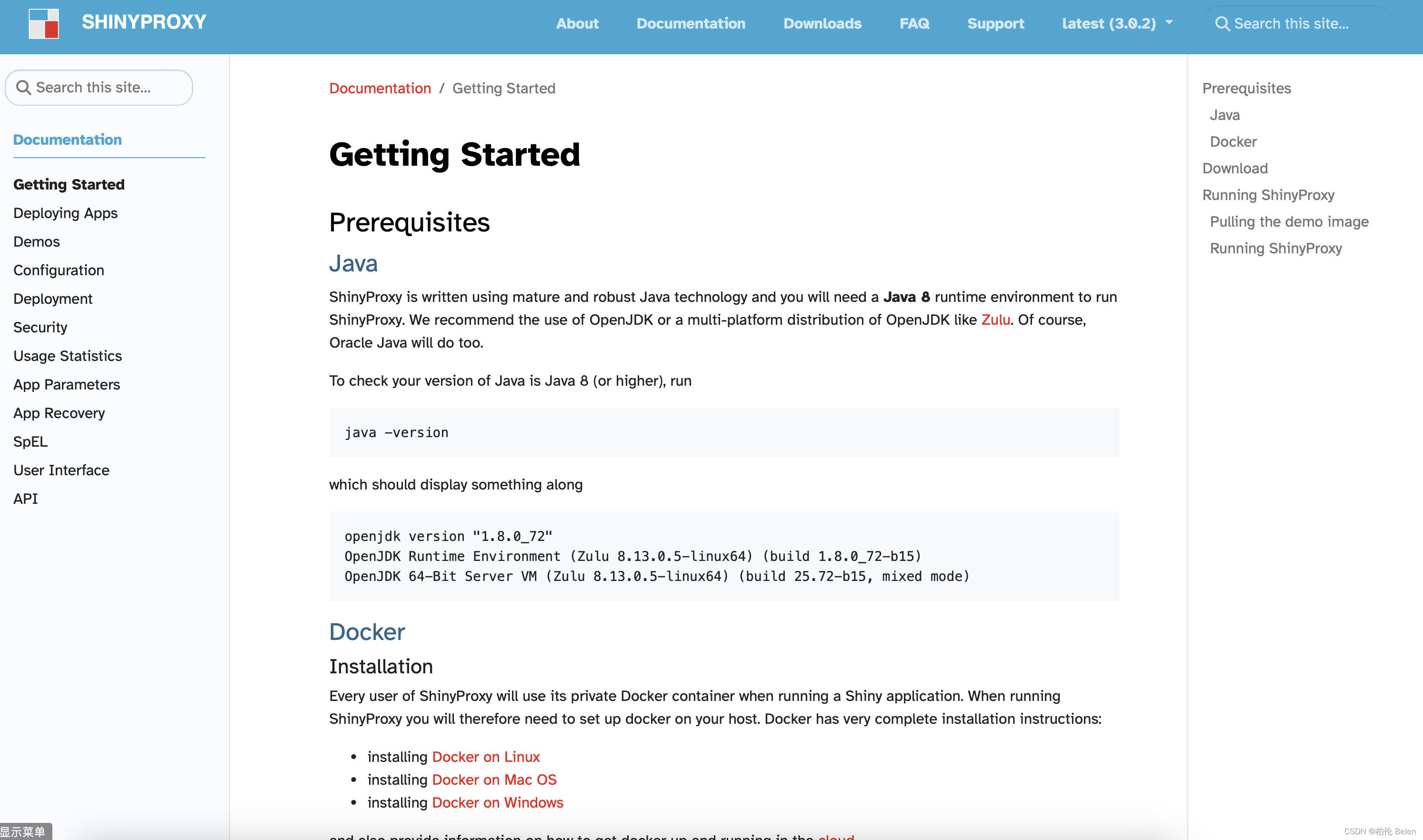Jump to Pulling the demo image

(x=1289, y=221)
